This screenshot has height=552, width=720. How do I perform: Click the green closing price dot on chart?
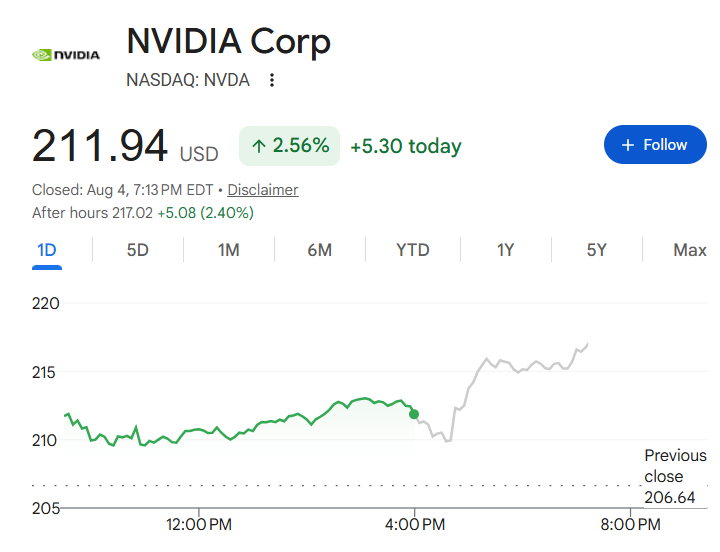point(414,414)
